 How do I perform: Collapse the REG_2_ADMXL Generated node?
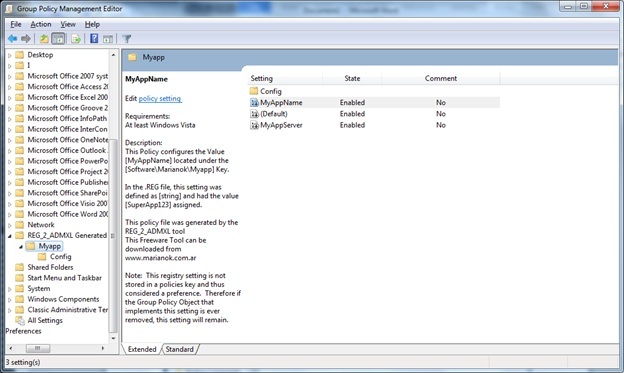[10, 236]
